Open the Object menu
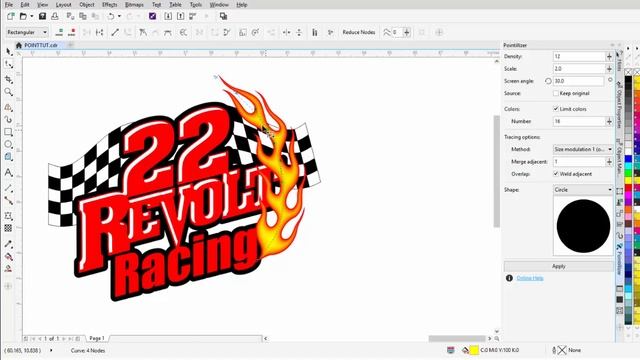Viewport: 640px width, 360px height. tap(87, 4)
